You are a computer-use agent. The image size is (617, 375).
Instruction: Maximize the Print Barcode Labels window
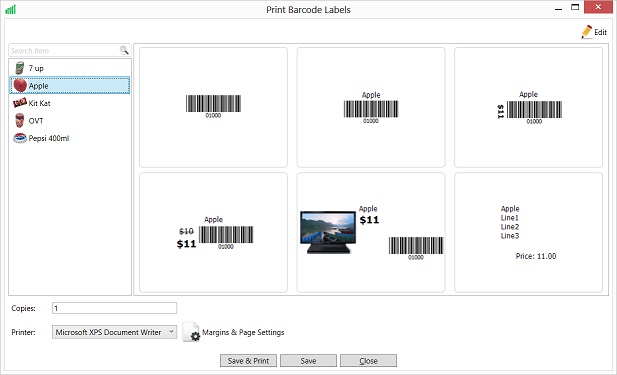coord(575,7)
